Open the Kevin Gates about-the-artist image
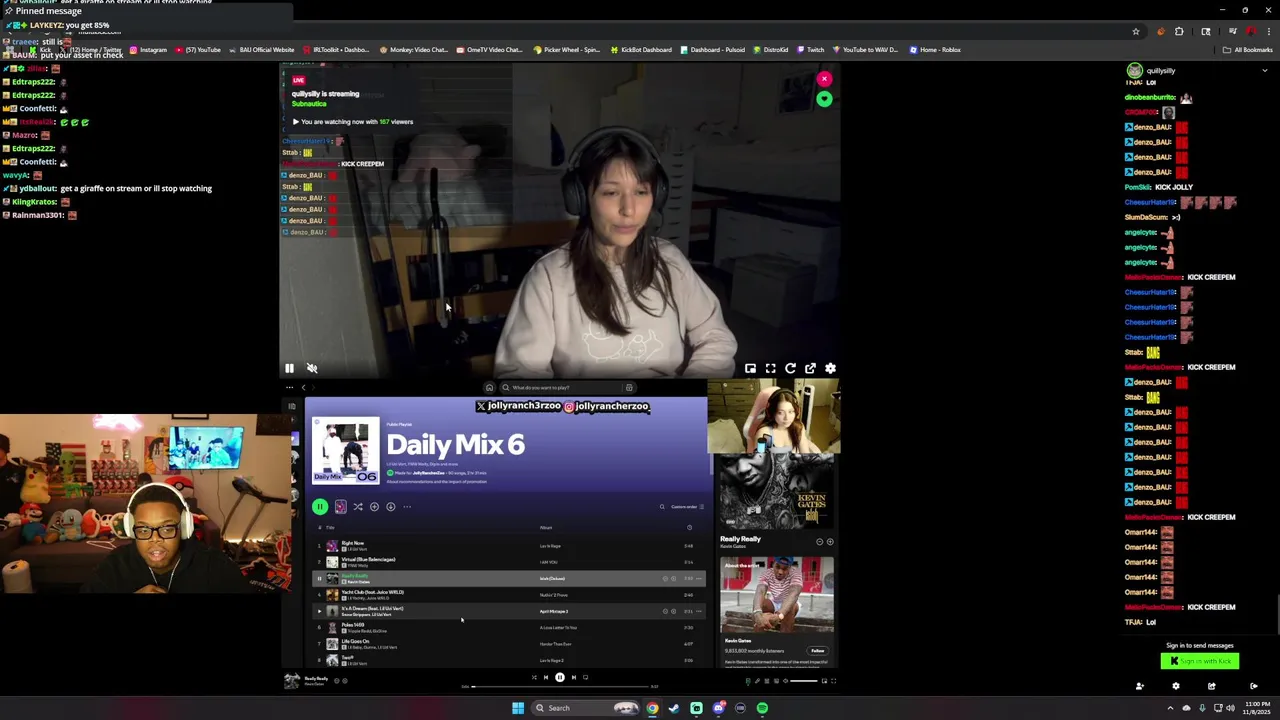The width and height of the screenshot is (1280, 720). [777, 596]
